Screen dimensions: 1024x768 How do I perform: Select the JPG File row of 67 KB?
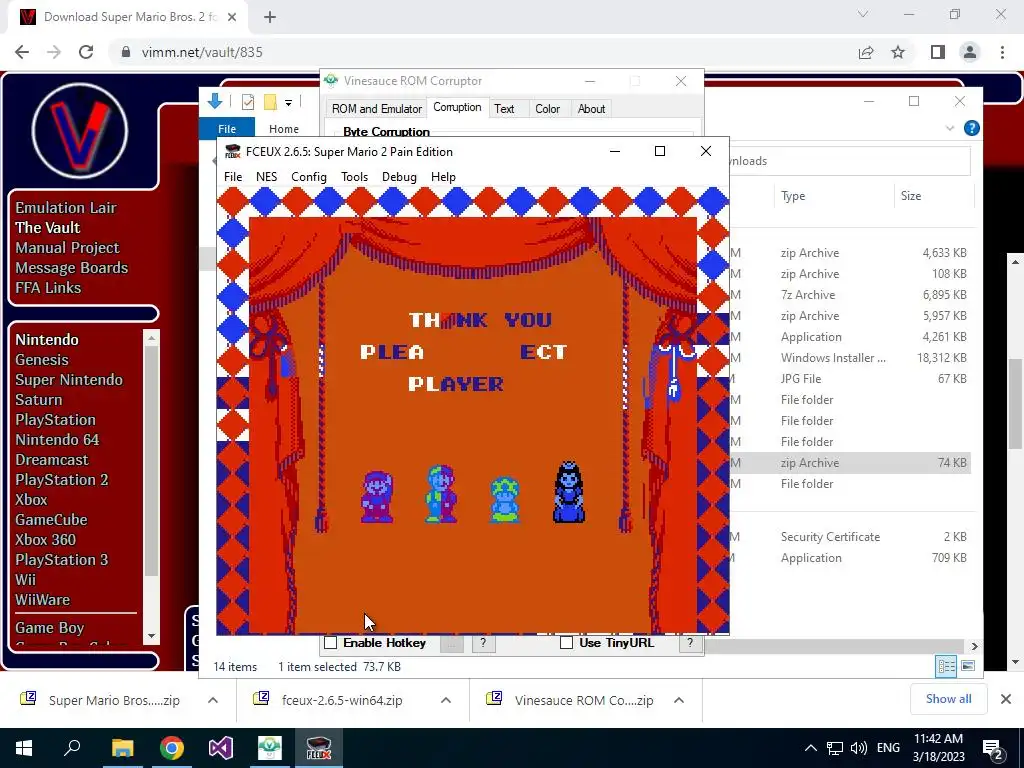pyautogui.click(x=849, y=379)
